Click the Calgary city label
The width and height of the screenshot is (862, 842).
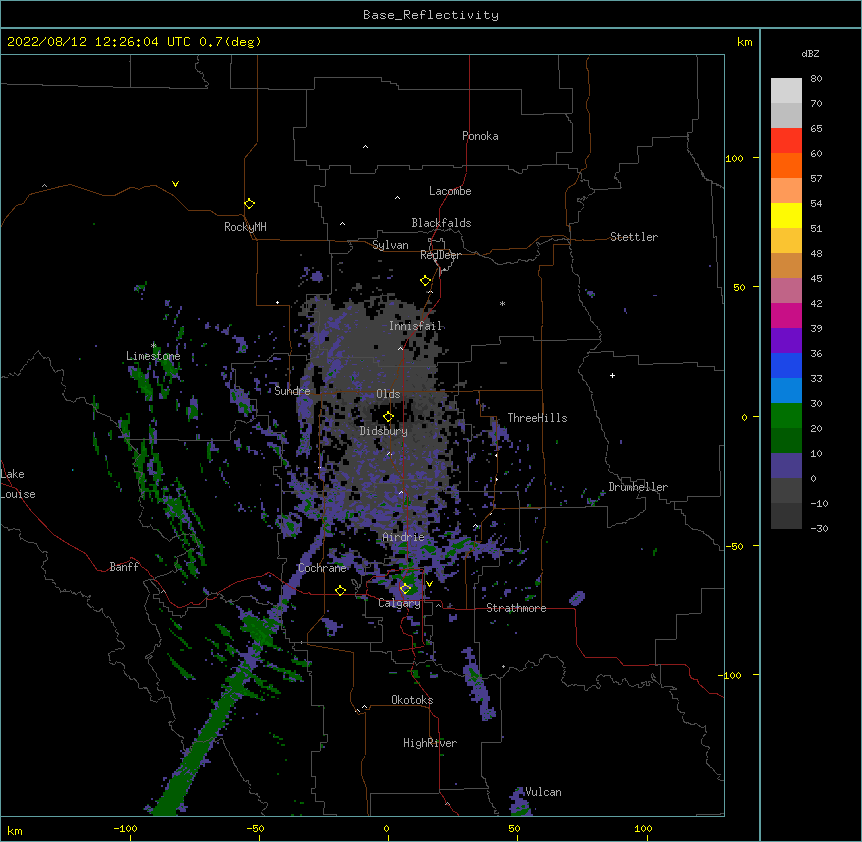tap(399, 603)
